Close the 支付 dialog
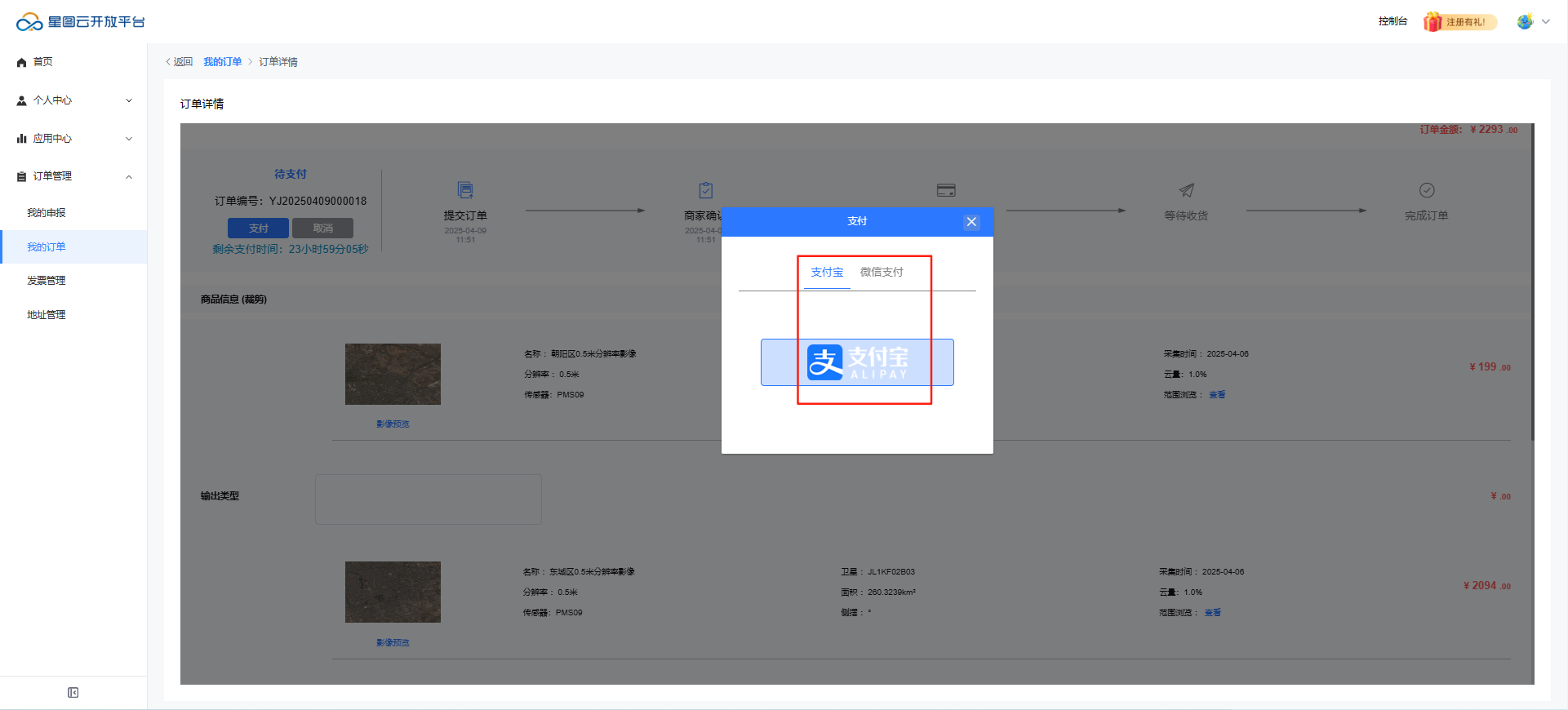 pyautogui.click(x=971, y=222)
